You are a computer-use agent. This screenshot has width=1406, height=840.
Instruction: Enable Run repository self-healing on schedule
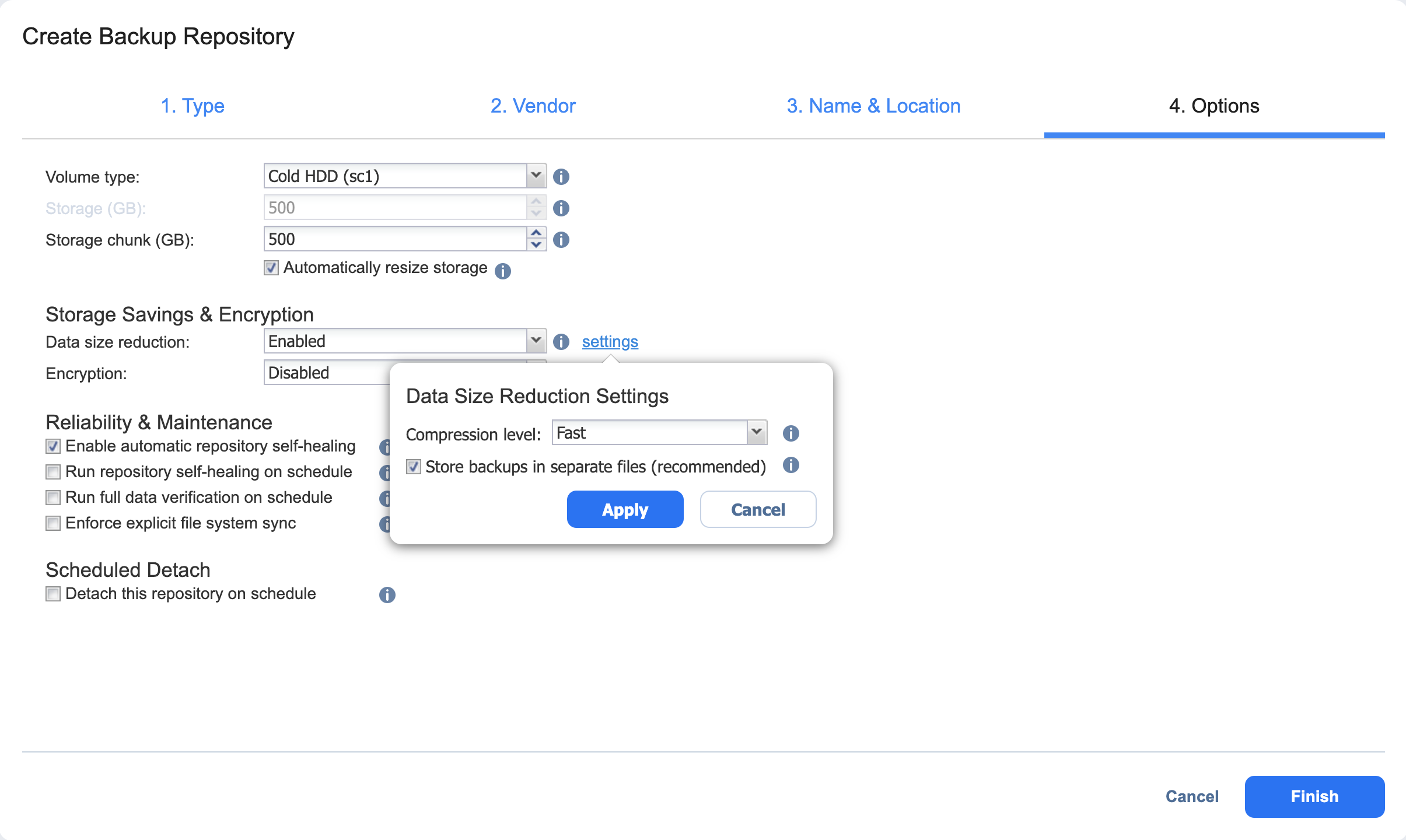[53, 472]
